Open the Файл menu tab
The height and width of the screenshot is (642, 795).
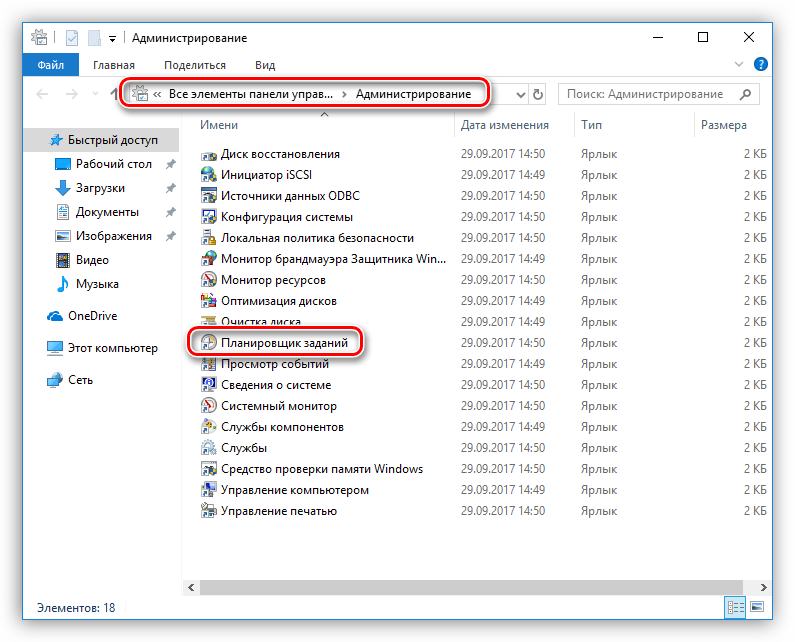[51, 65]
